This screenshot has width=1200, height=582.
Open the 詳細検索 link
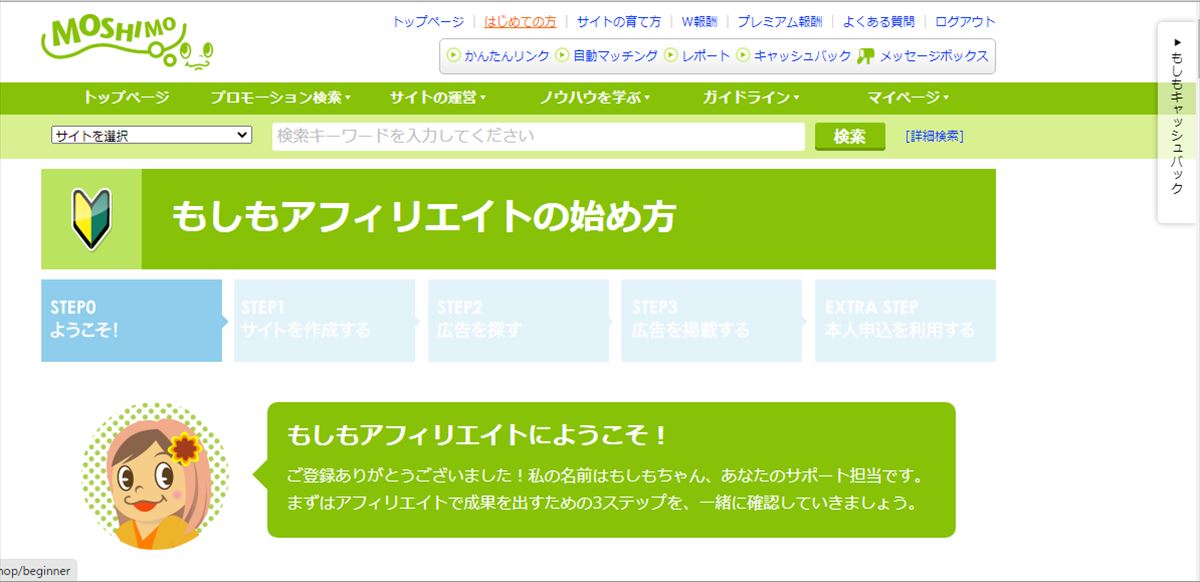tap(934, 136)
